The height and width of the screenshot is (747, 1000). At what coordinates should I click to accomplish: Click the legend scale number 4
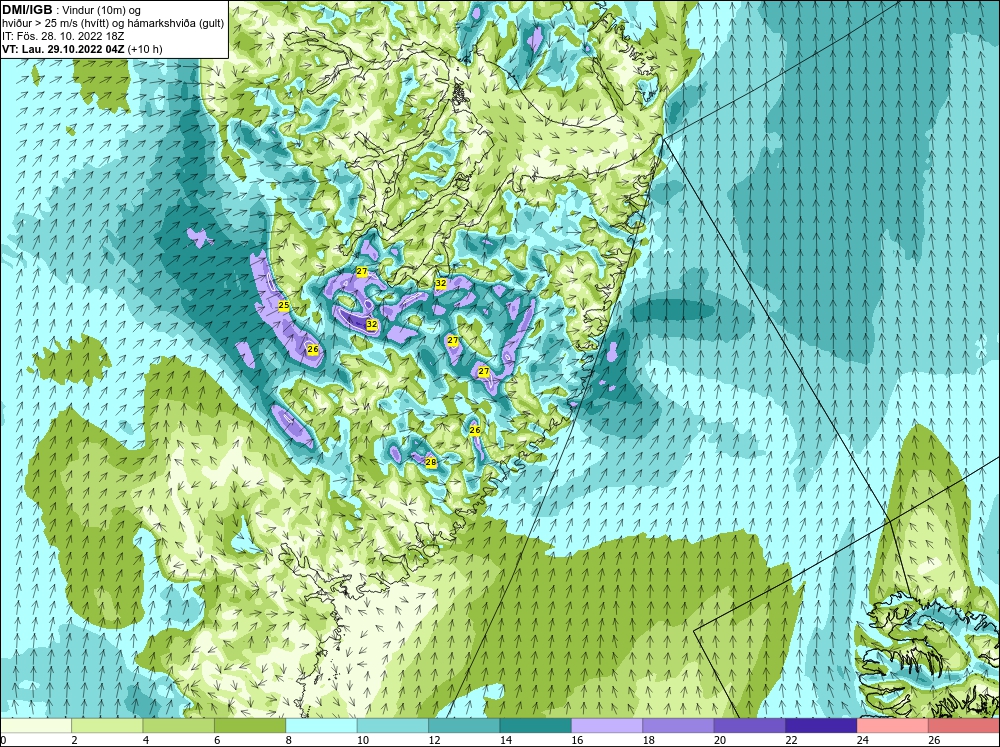click(146, 740)
